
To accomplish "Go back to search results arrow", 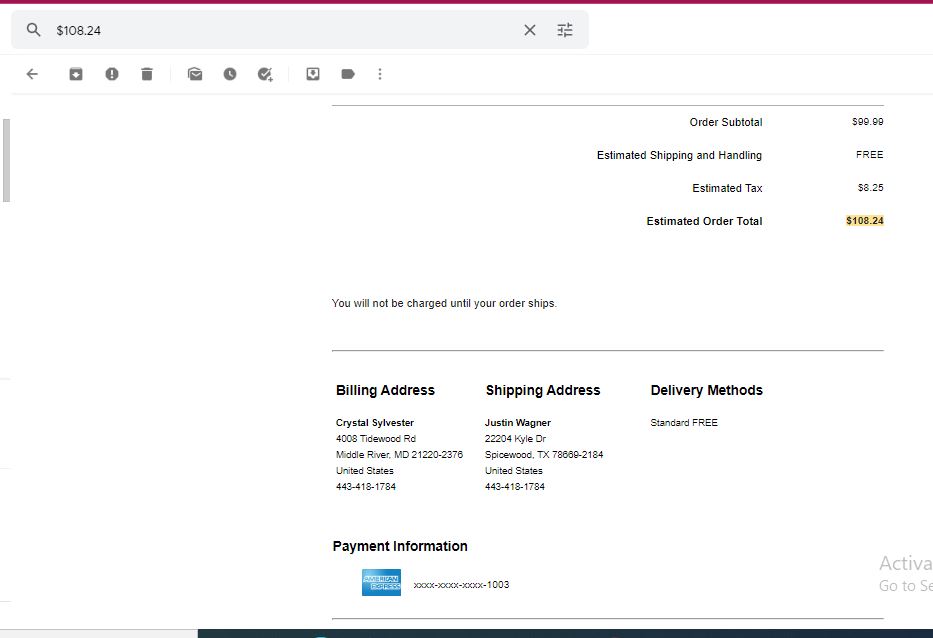I will coord(32,74).
